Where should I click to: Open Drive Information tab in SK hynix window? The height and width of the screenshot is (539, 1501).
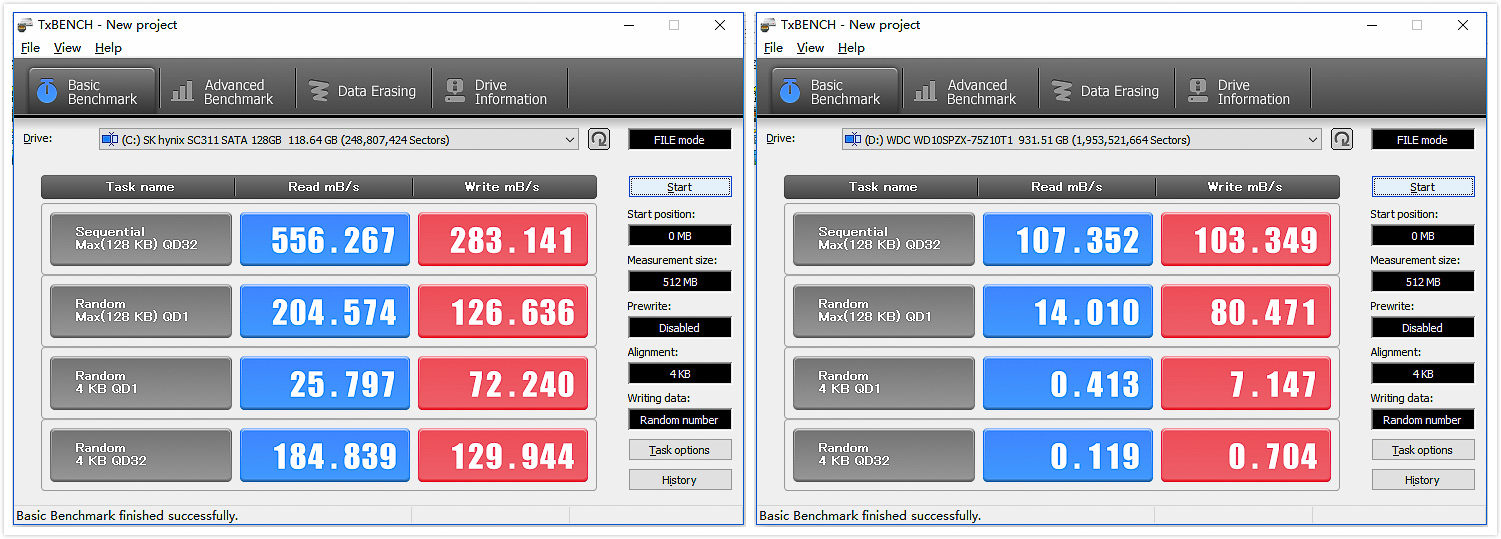(497, 92)
